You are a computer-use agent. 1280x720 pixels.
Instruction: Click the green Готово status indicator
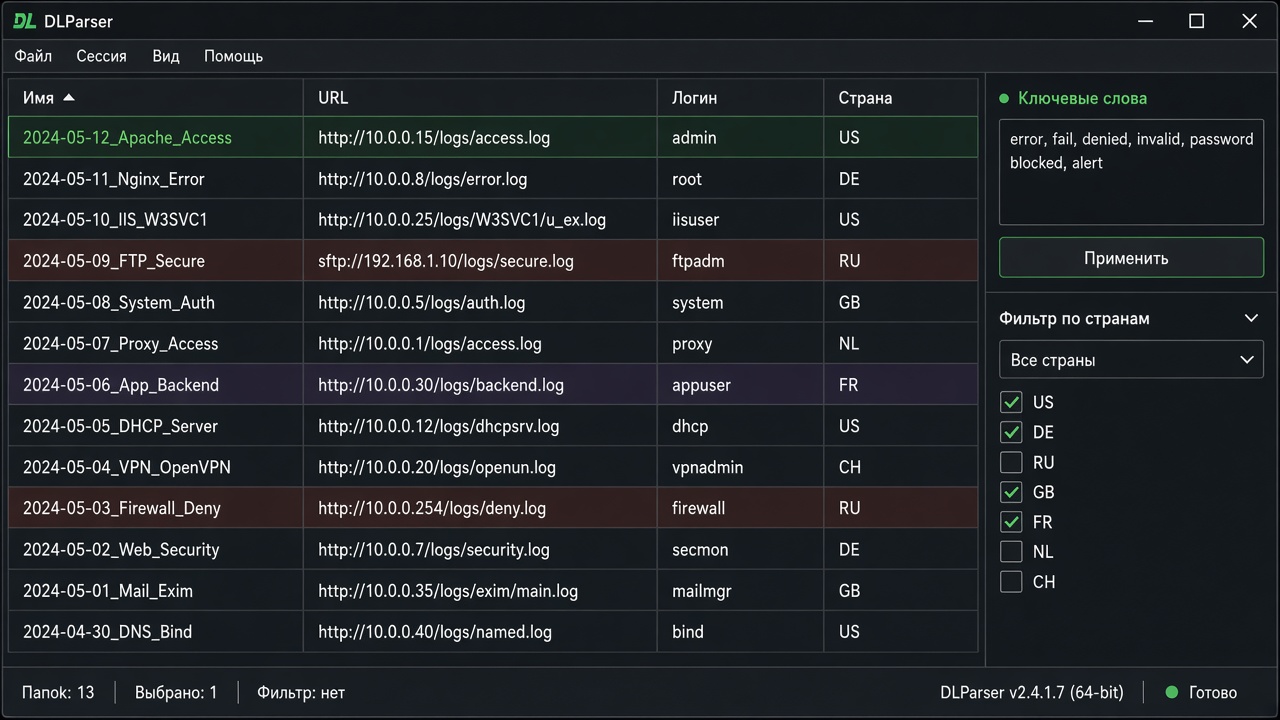pos(1172,692)
